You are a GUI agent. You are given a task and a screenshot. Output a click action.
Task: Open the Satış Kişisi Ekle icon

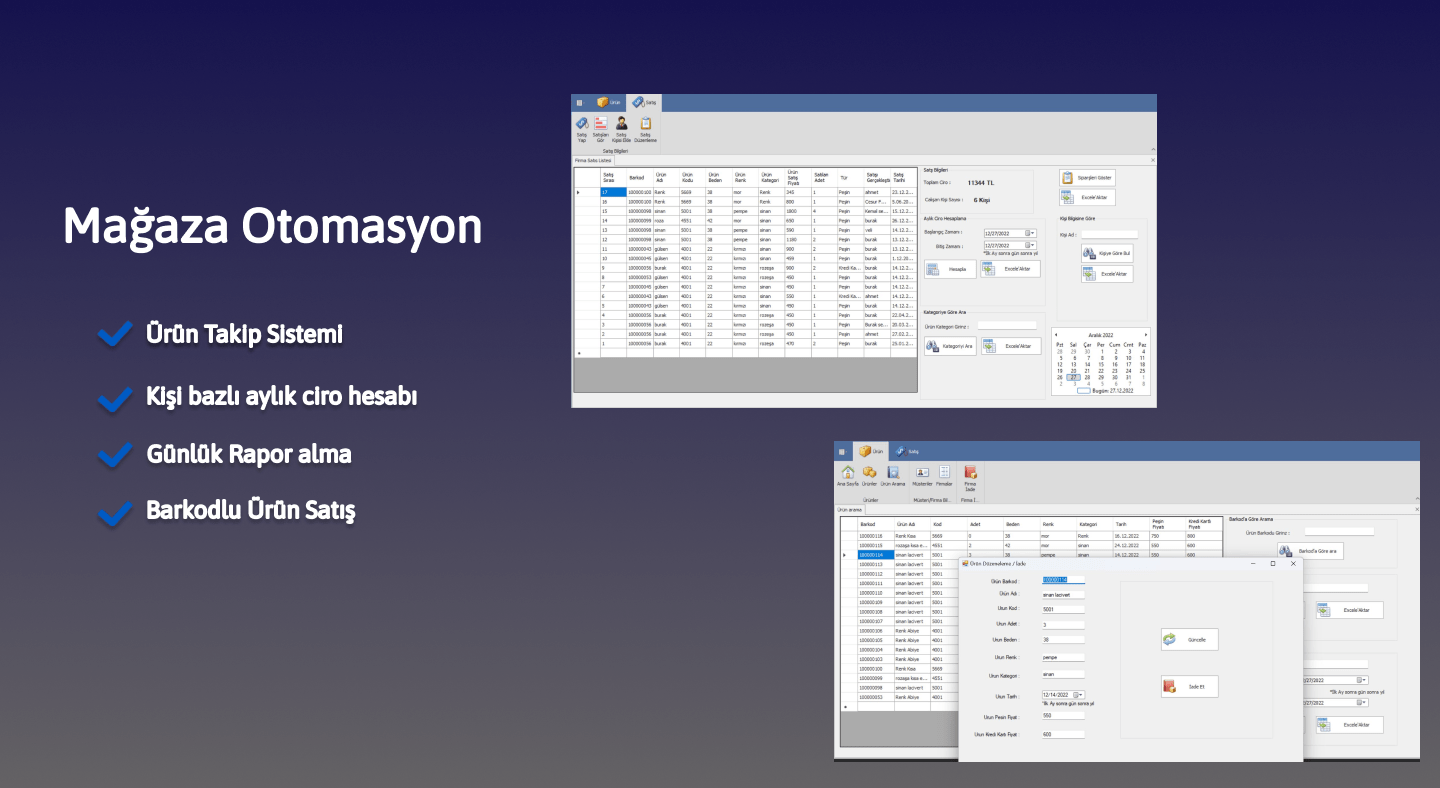(621, 130)
